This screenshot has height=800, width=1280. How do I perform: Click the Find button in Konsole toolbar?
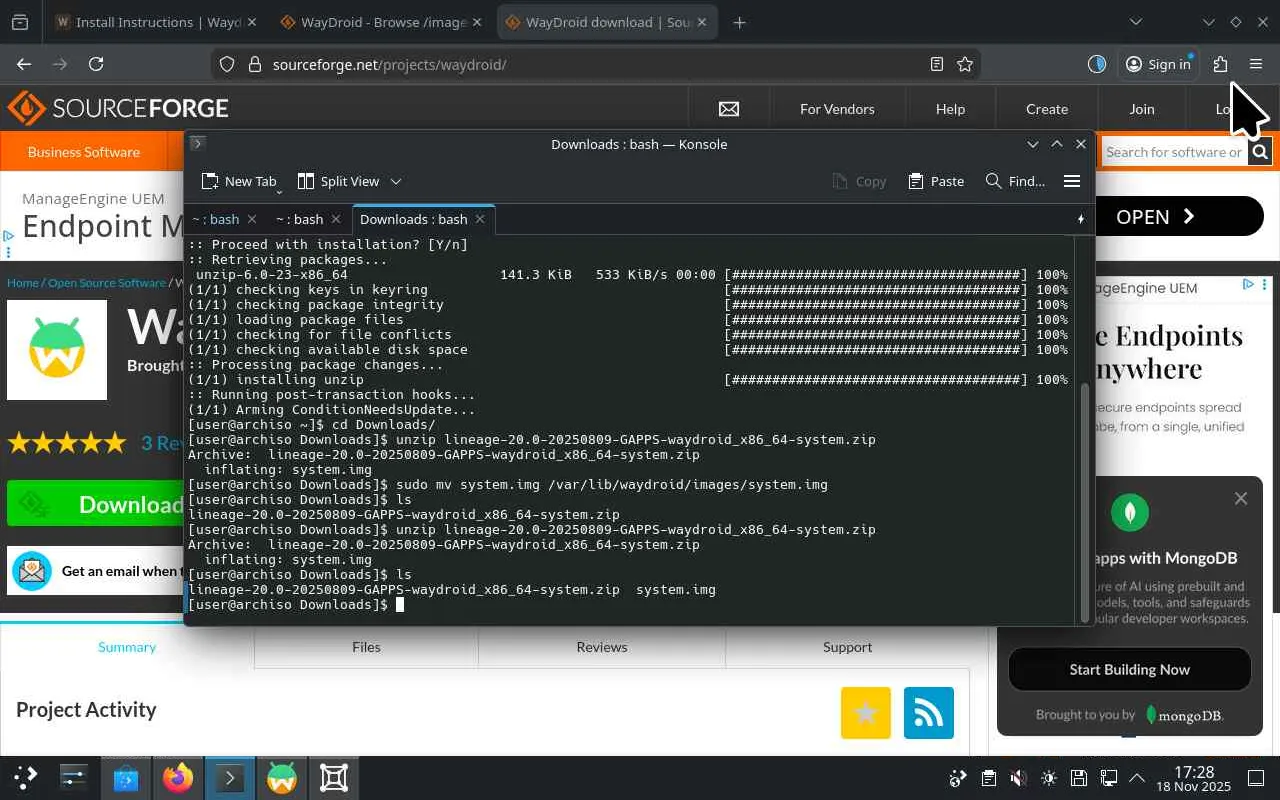point(1015,181)
